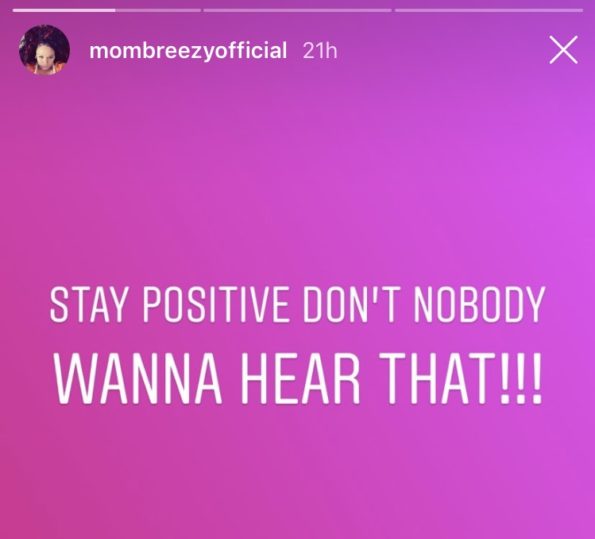
Task: Click the face in the profile avatar
Action: click(x=44, y=57)
